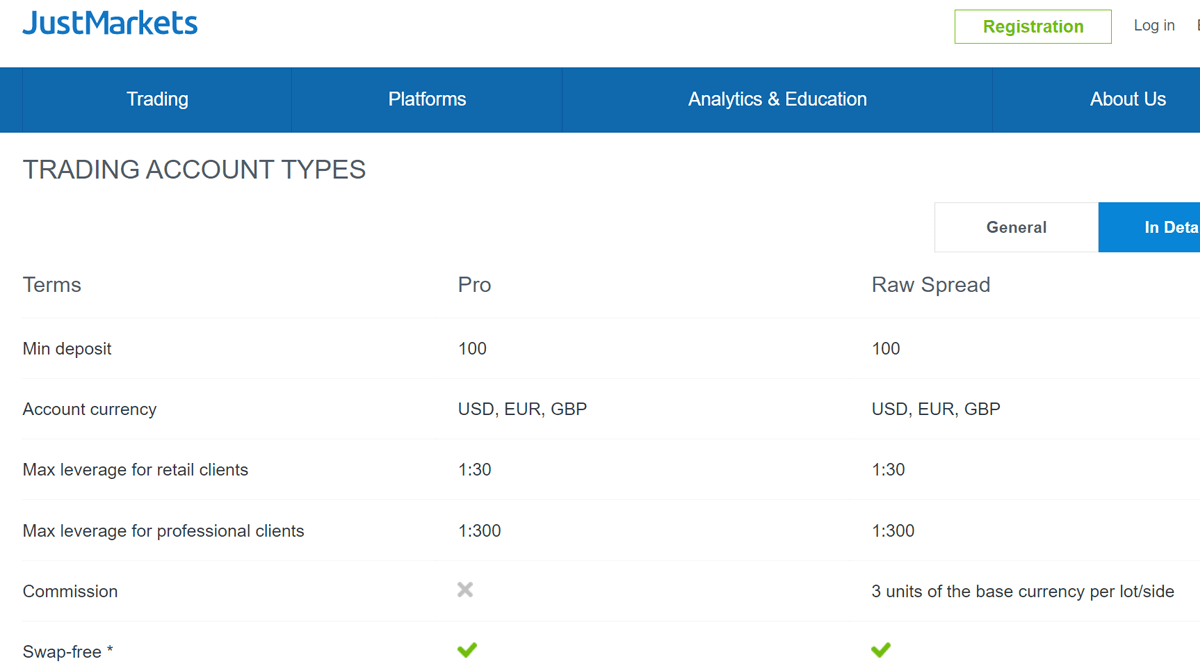Image resolution: width=1200 pixels, height=668 pixels.
Task: Click the Log in link
Action: click(x=1154, y=26)
